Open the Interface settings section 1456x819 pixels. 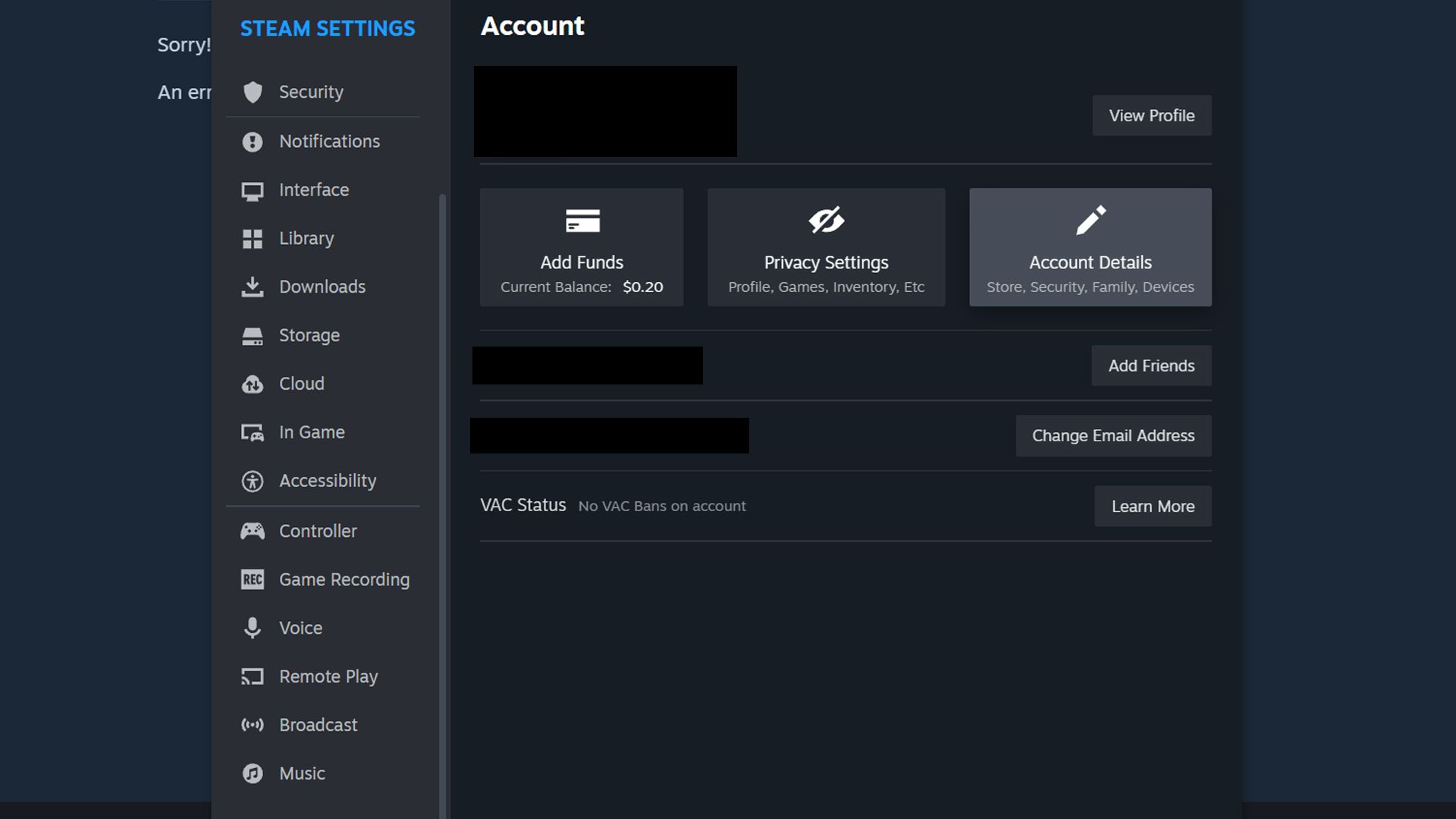tap(314, 190)
